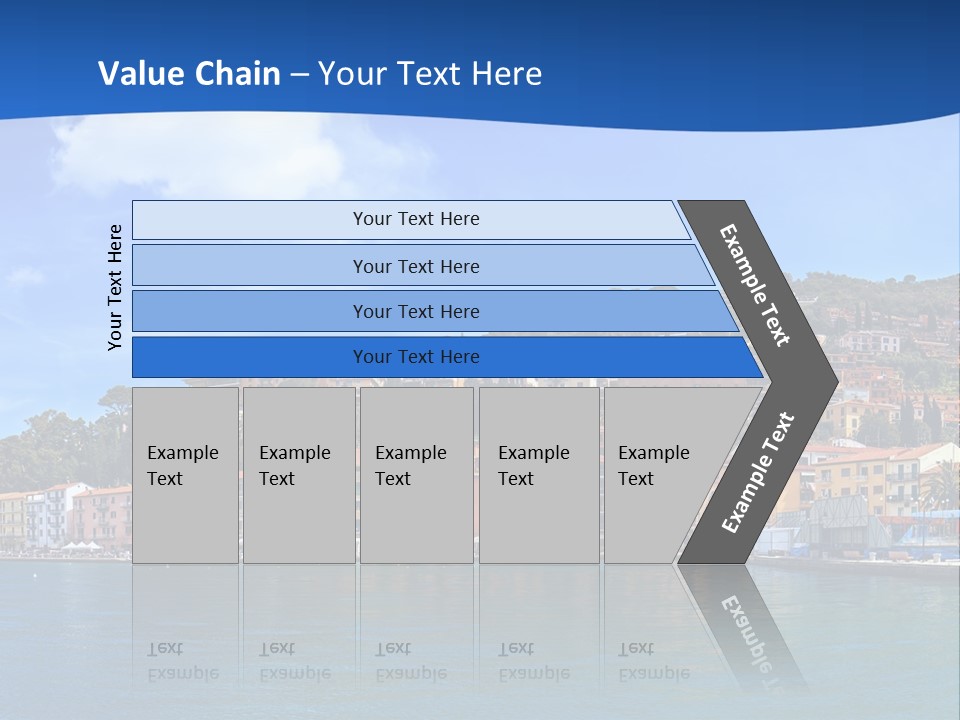Viewport: 960px width, 720px height.
Task: Select the fourth gray Example Text box
Action: click(539, 475)
